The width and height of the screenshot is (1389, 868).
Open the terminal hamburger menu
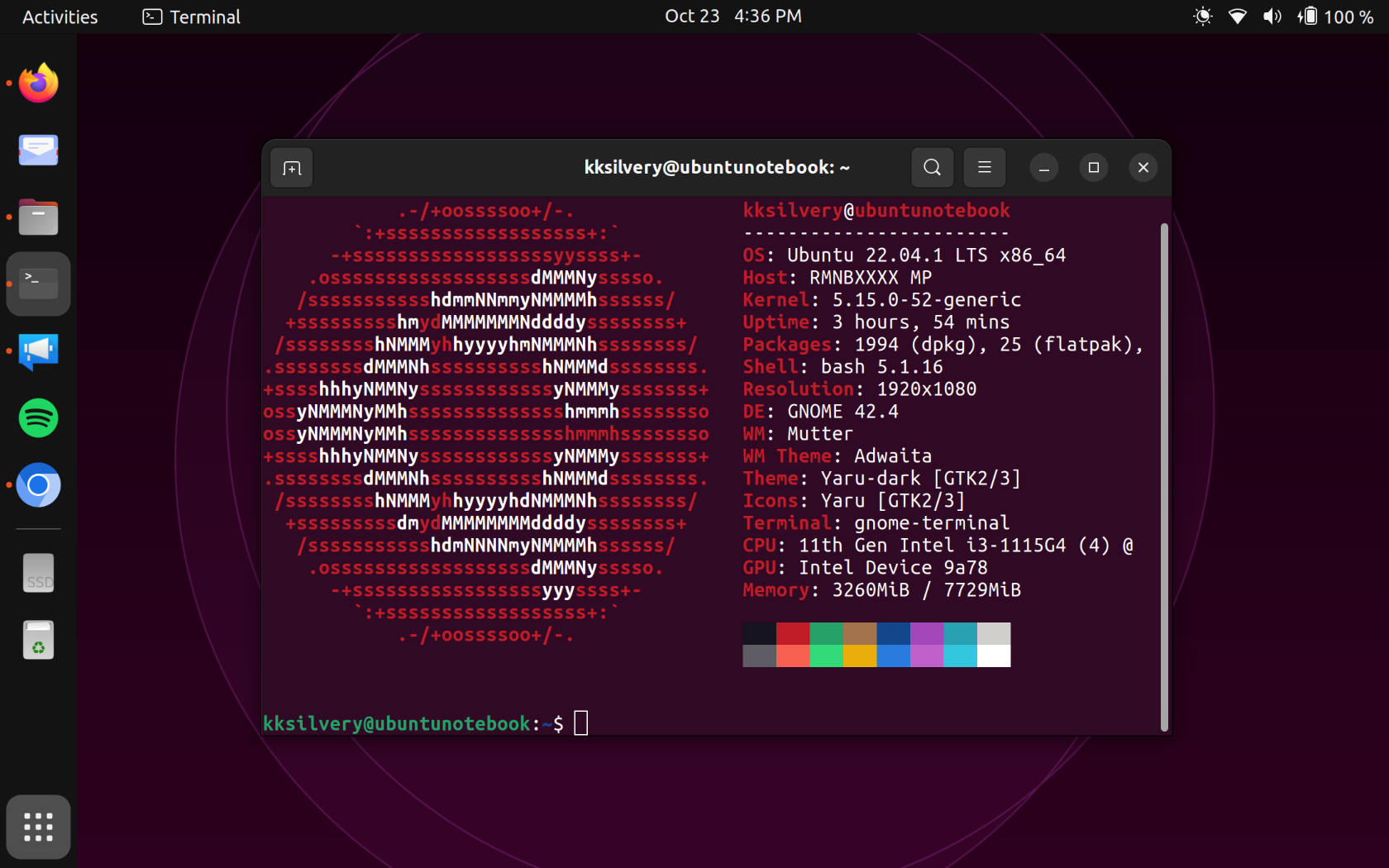984,168
